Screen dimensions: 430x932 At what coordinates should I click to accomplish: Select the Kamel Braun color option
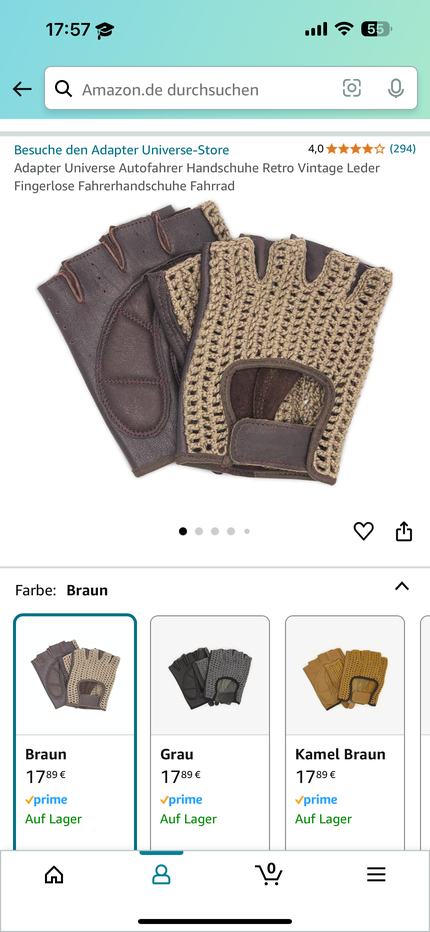[x=345, y=732]
